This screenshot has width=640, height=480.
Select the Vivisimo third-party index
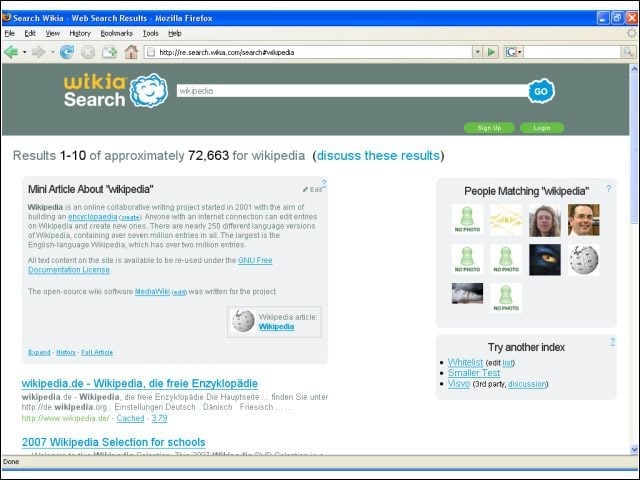pos(459,384)
